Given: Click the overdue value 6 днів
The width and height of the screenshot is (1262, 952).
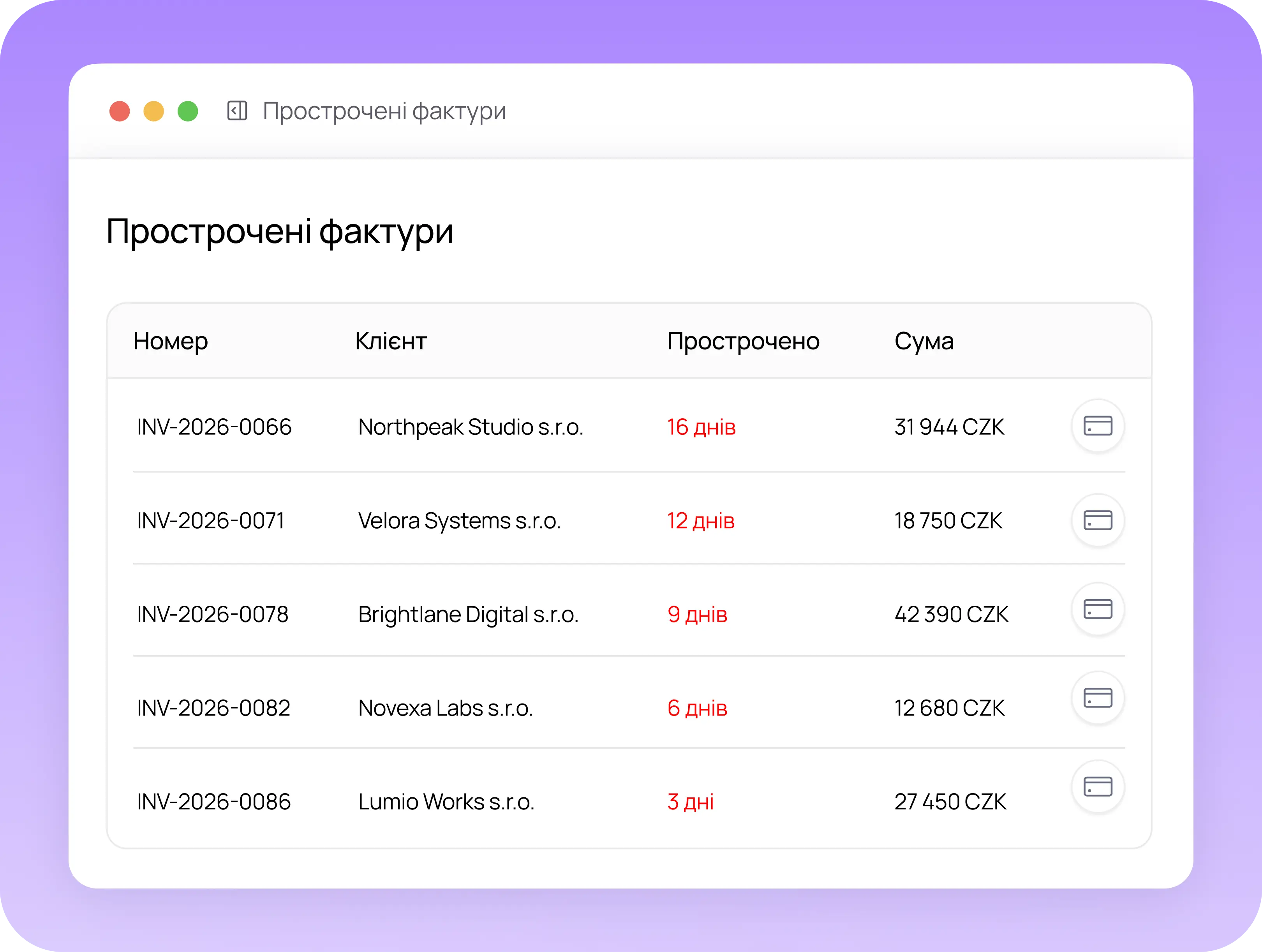Looking at the screenshot, I should point(697,708).
